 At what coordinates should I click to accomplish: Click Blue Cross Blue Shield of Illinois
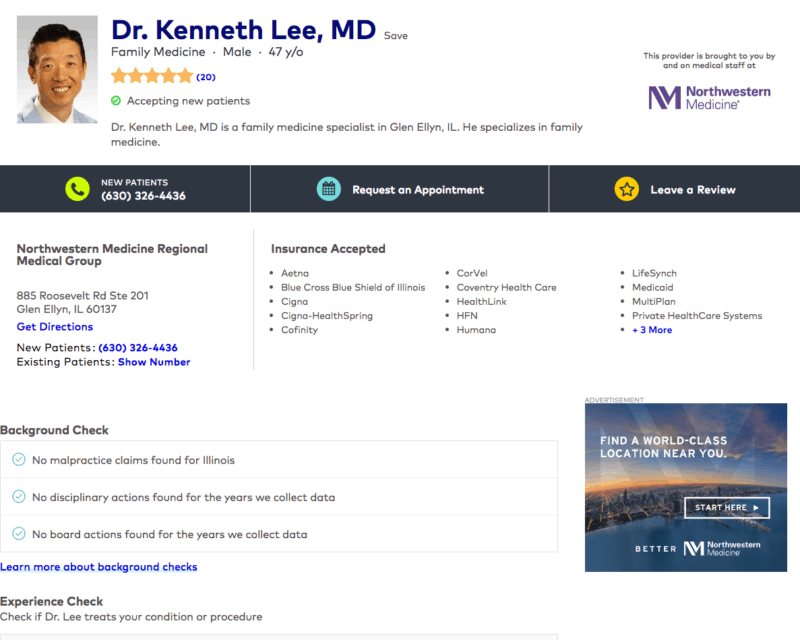click(x=353, y=288)
